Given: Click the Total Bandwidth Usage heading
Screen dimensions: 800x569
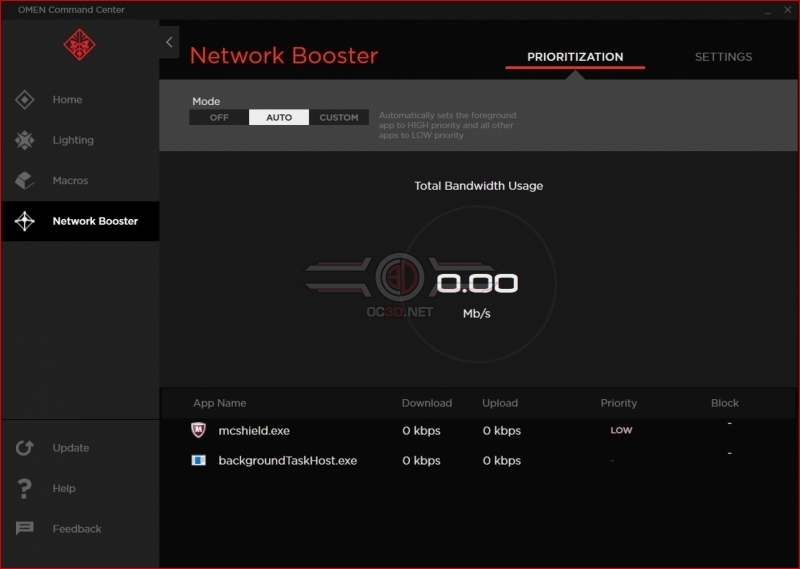Looking at the screenshot, I should click(x=479, y=186).
